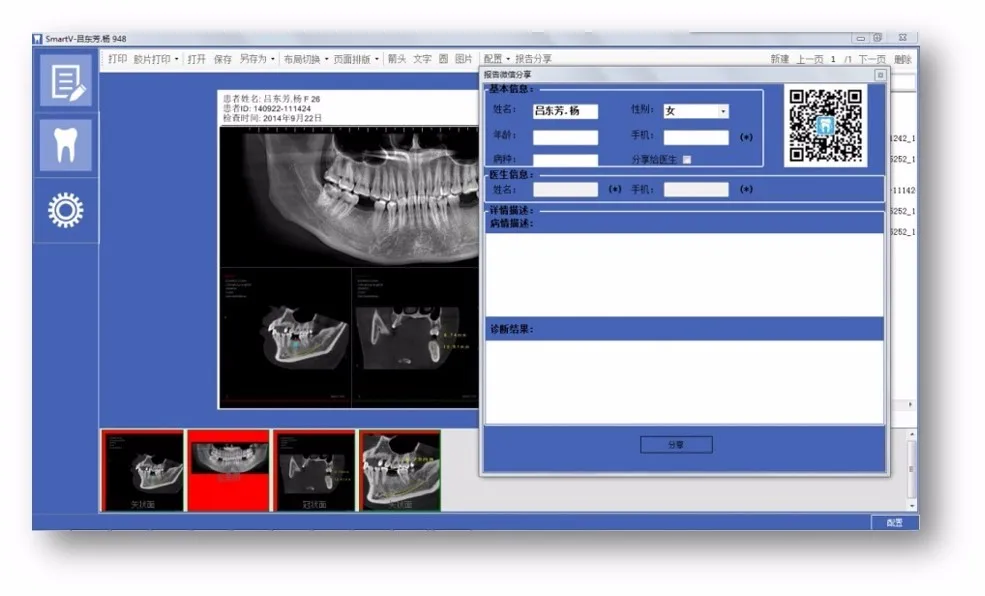Expand the 性别 gender dropdown
The height and width of the screenshot is (596, 985).
(723, 111)
